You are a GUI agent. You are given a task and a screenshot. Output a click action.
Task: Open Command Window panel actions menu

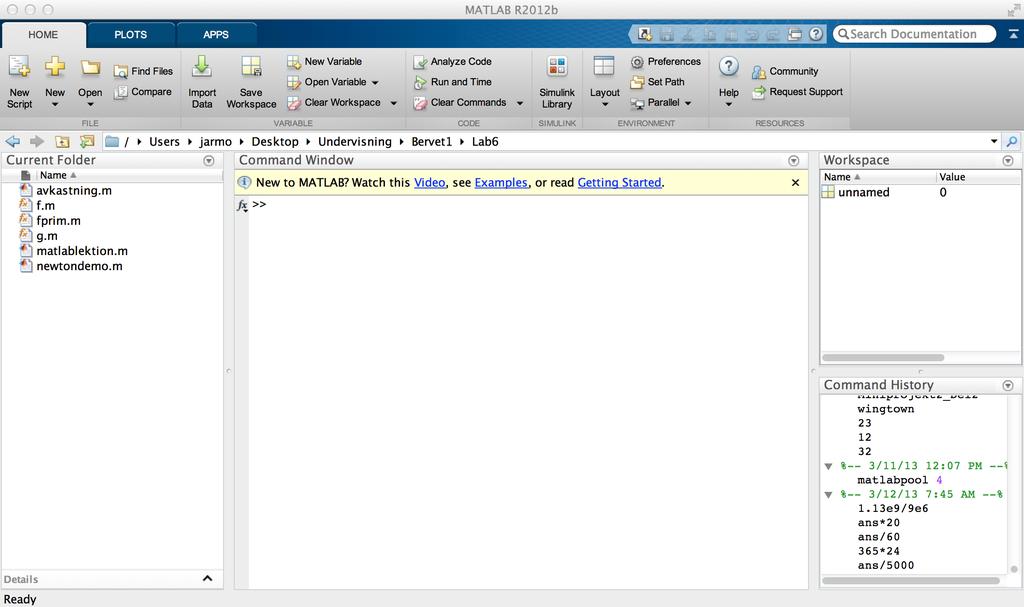pyautogui.click(x=794, y=161)
